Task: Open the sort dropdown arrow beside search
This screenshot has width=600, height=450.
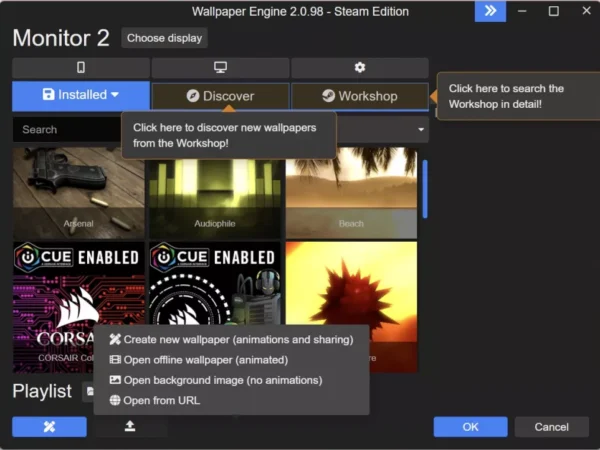Action: point(421,130)
